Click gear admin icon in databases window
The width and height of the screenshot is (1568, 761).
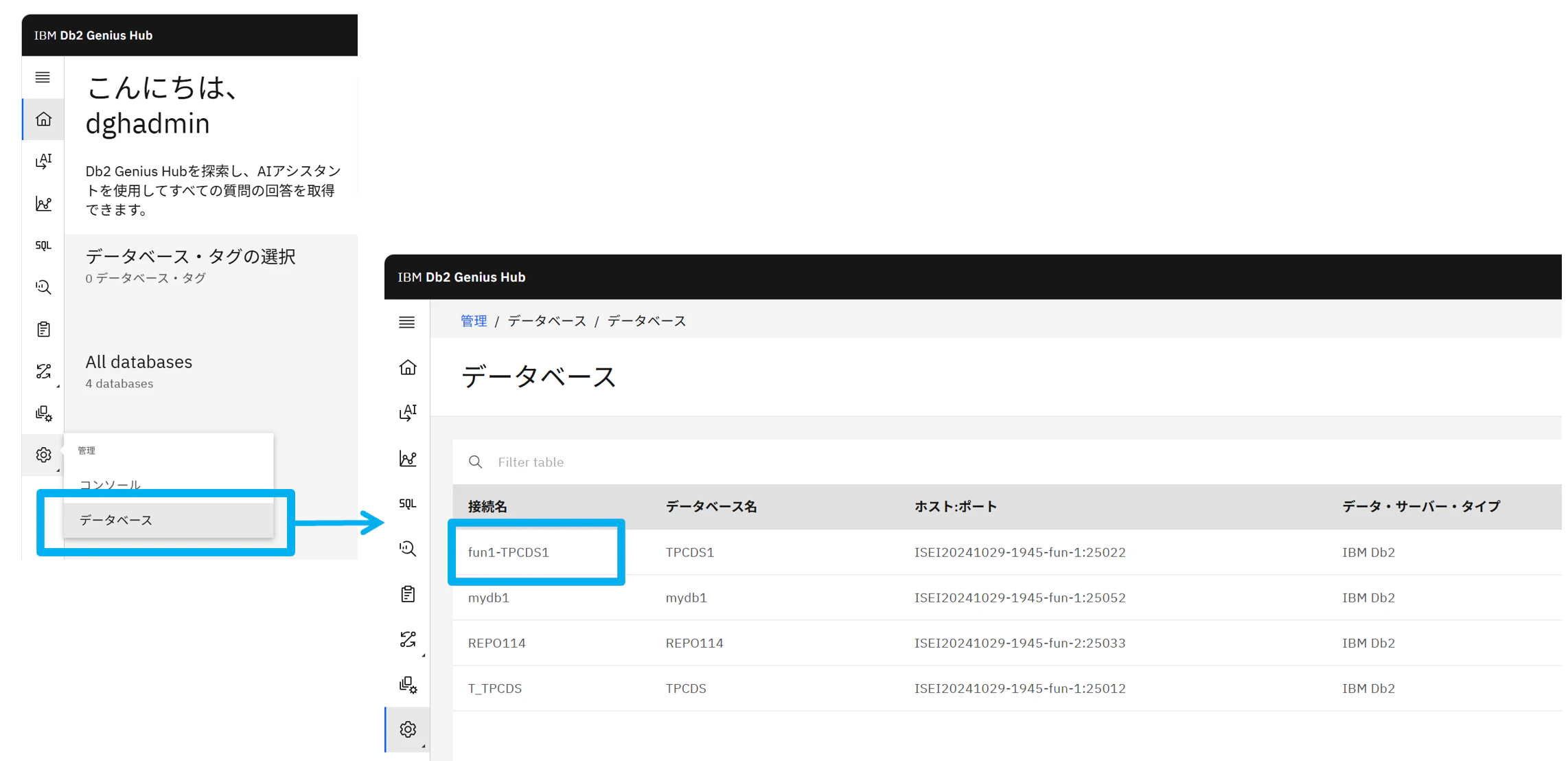[x=408, y=729]
